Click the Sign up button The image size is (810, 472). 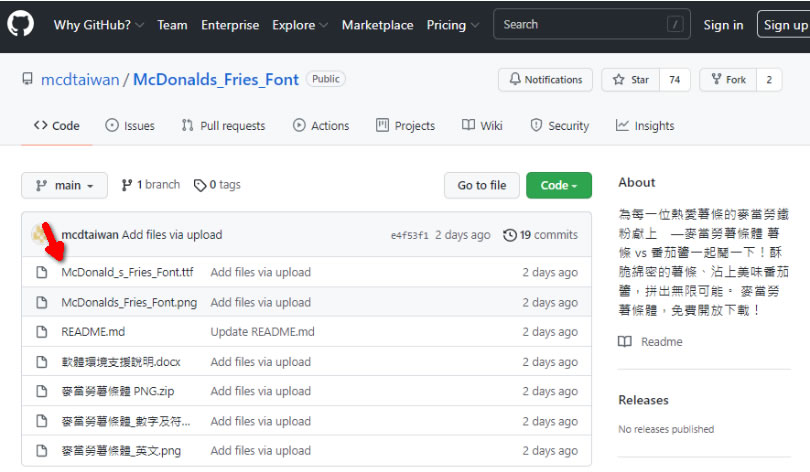coord(785,24)
